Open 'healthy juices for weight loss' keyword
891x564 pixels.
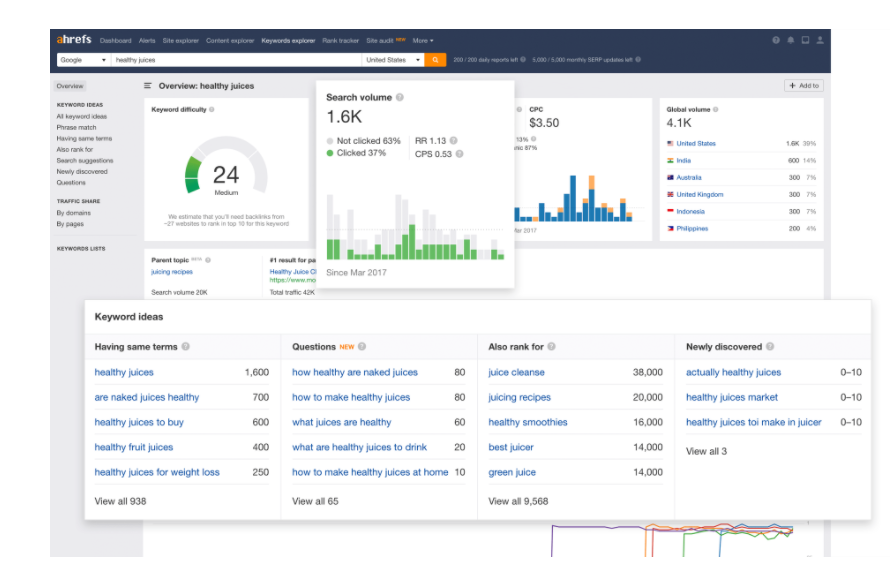point(157,473)
